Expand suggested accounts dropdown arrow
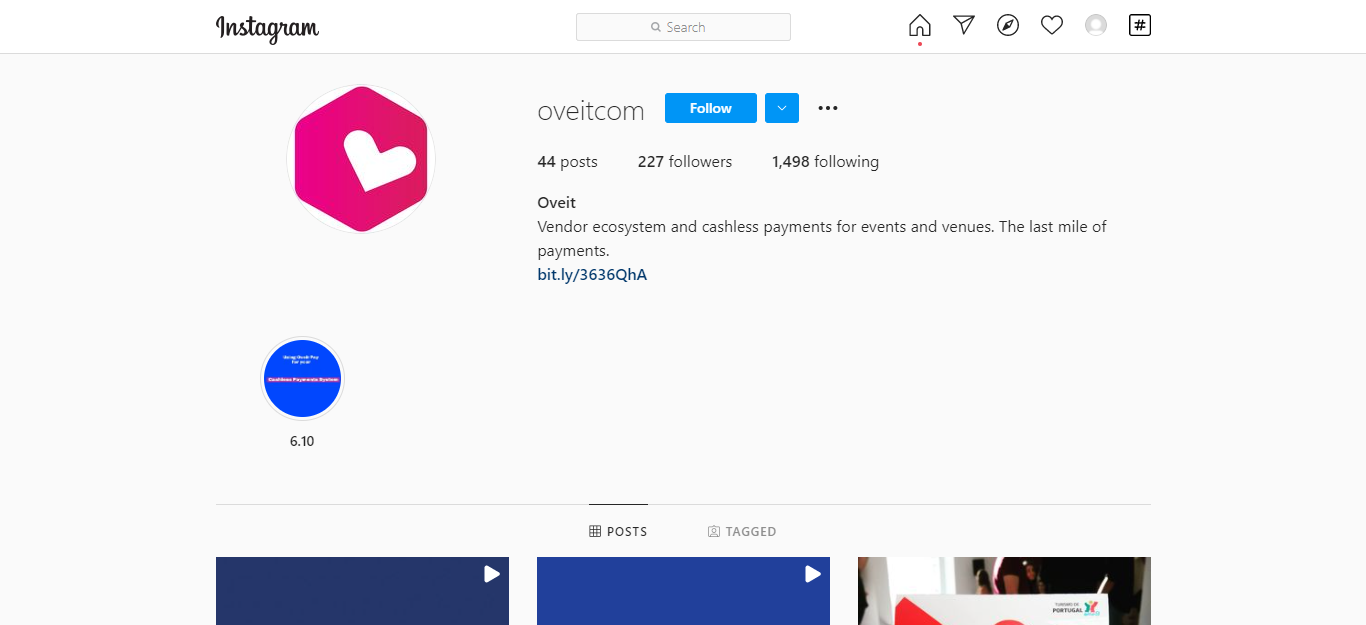1366x625 pixels. (x=782, y=108)
